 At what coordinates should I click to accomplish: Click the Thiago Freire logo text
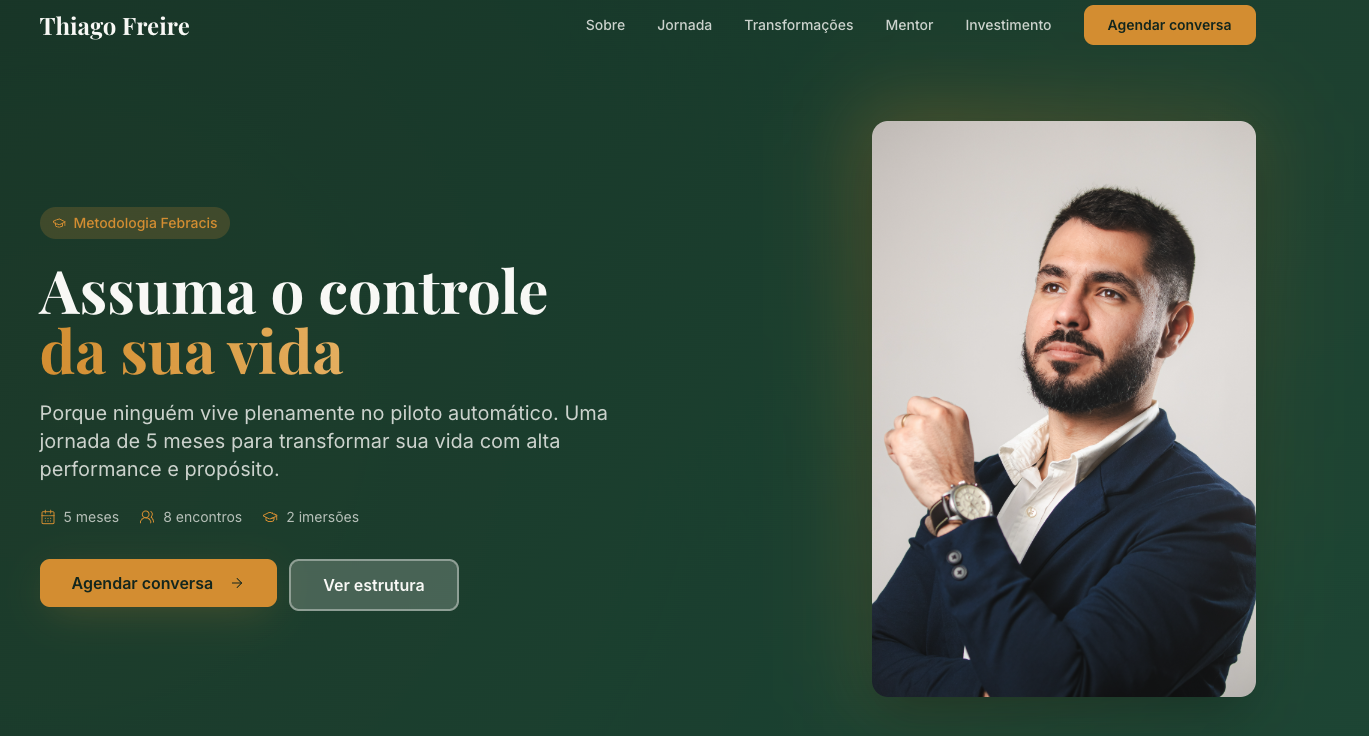click(x=114, y=26)
